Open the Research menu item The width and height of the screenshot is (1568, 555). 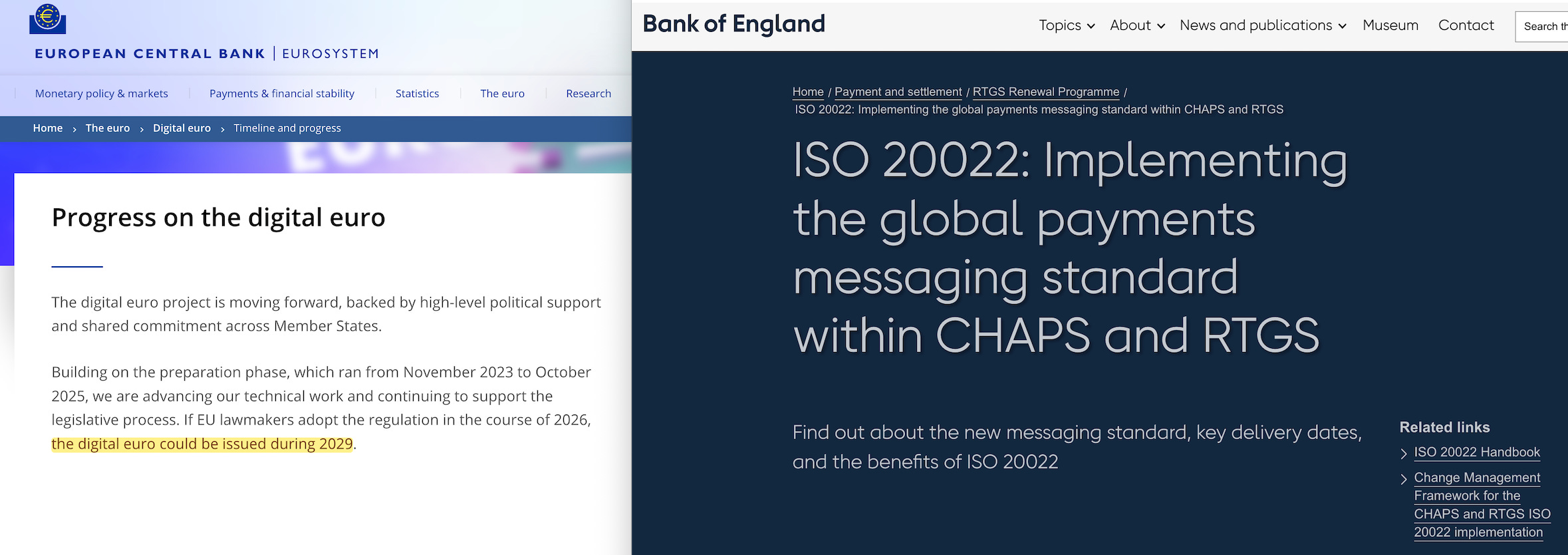pos(588,93)
